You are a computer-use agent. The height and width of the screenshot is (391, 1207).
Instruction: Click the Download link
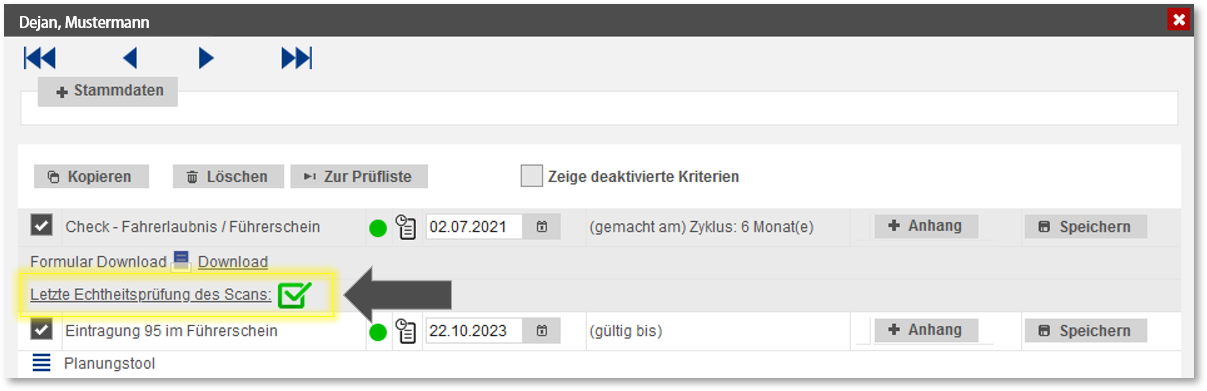[x=233, y=262]
